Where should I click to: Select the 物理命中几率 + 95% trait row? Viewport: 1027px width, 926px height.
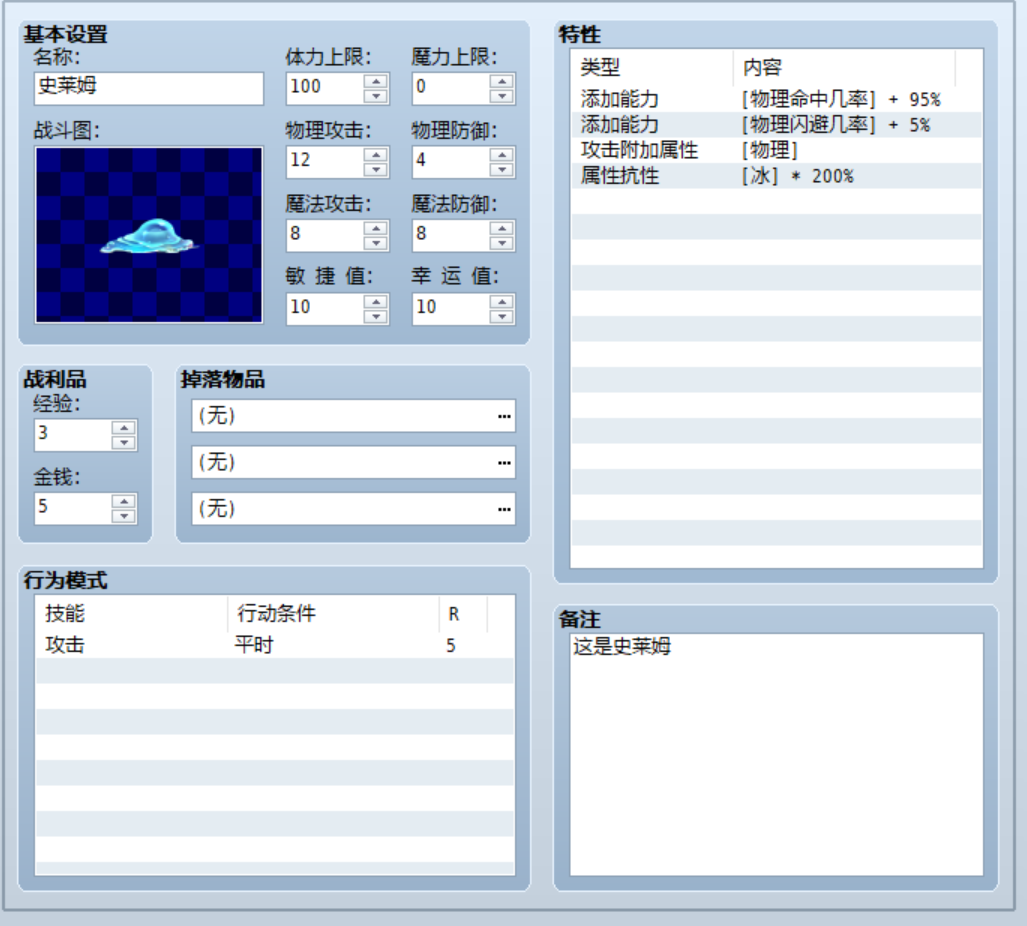[776, 100]
